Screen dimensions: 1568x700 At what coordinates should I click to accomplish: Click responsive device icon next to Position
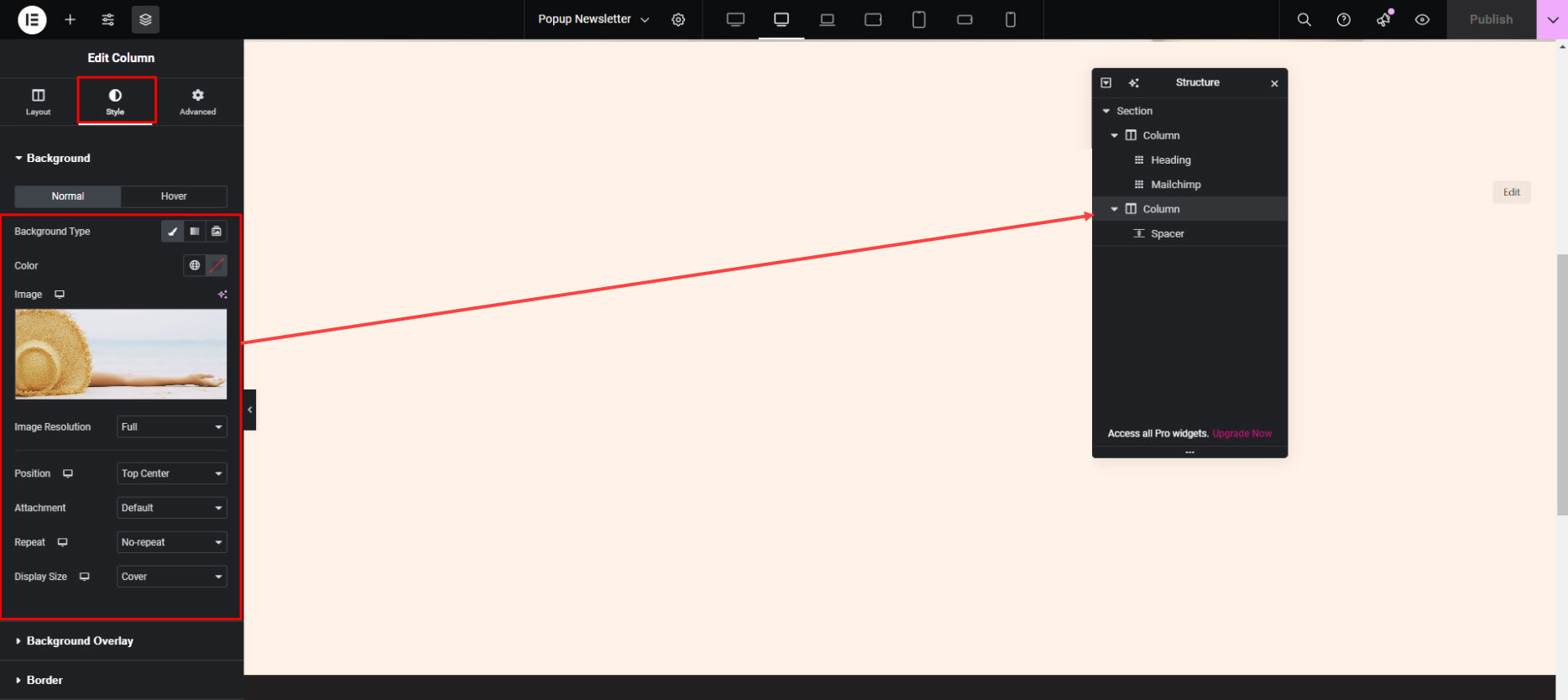tap(68, 473)
